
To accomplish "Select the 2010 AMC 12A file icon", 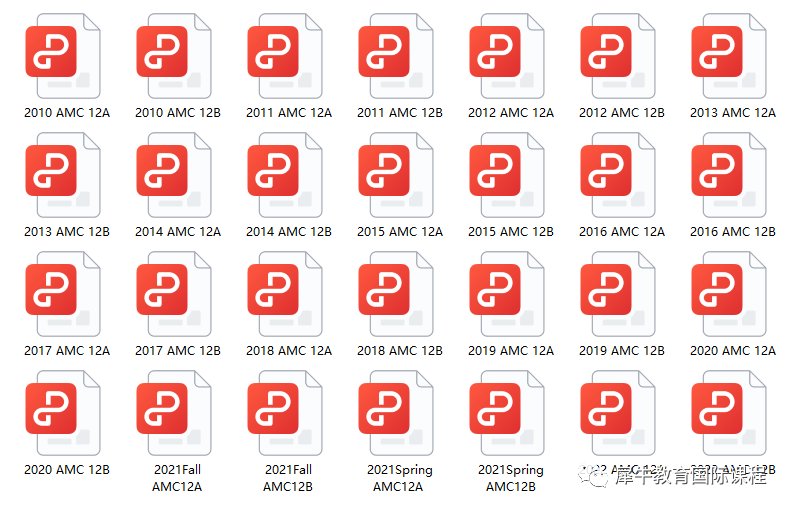I will point(62,53).
